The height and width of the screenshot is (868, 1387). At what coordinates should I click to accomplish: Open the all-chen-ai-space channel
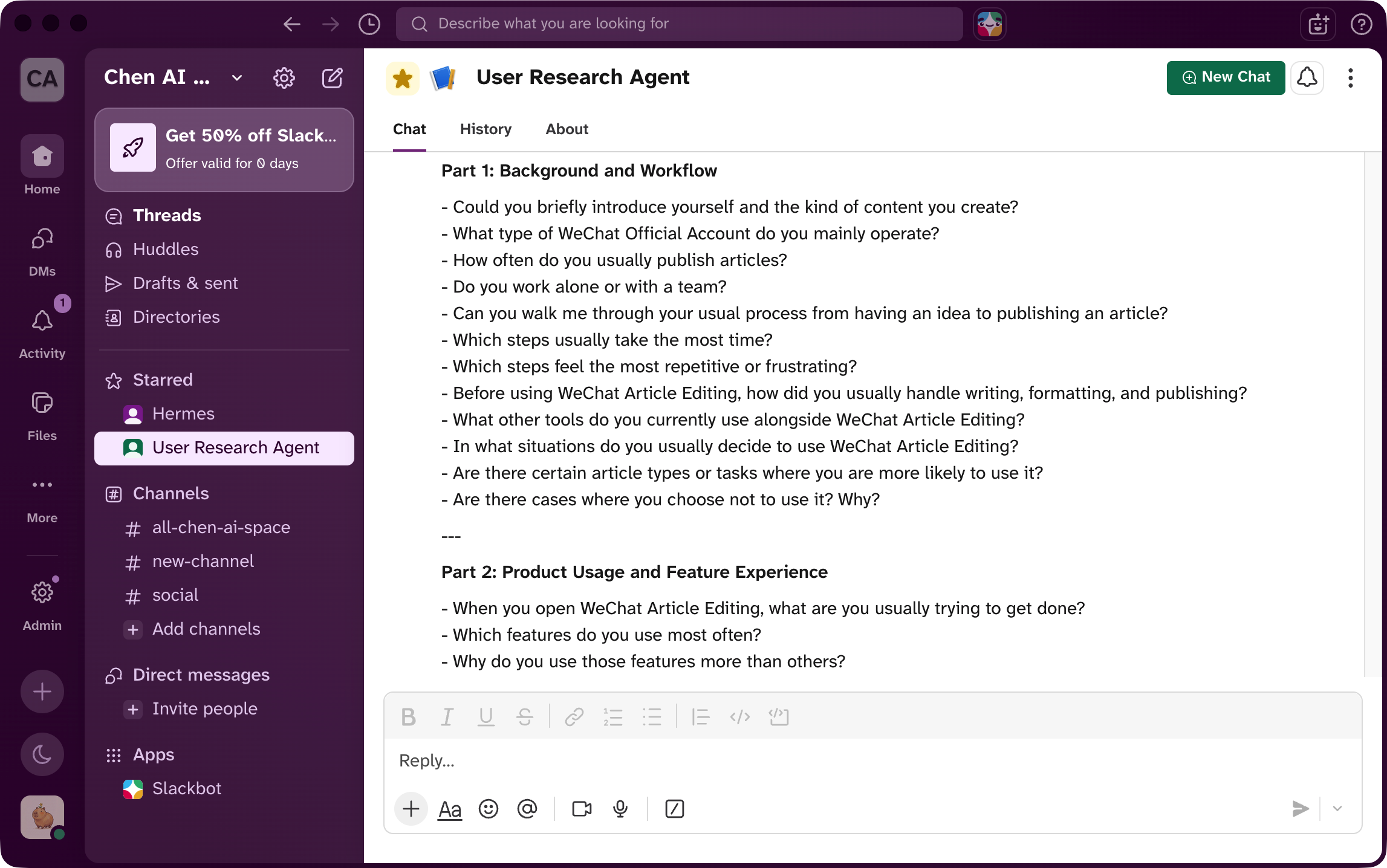[224, 528]
